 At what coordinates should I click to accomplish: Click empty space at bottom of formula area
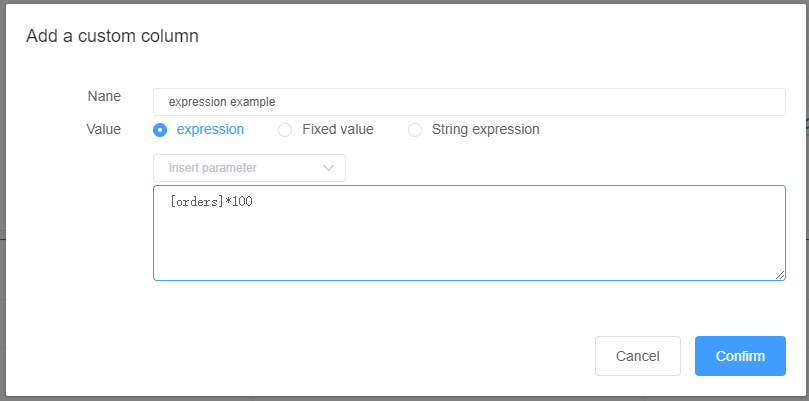coord(470,258)
